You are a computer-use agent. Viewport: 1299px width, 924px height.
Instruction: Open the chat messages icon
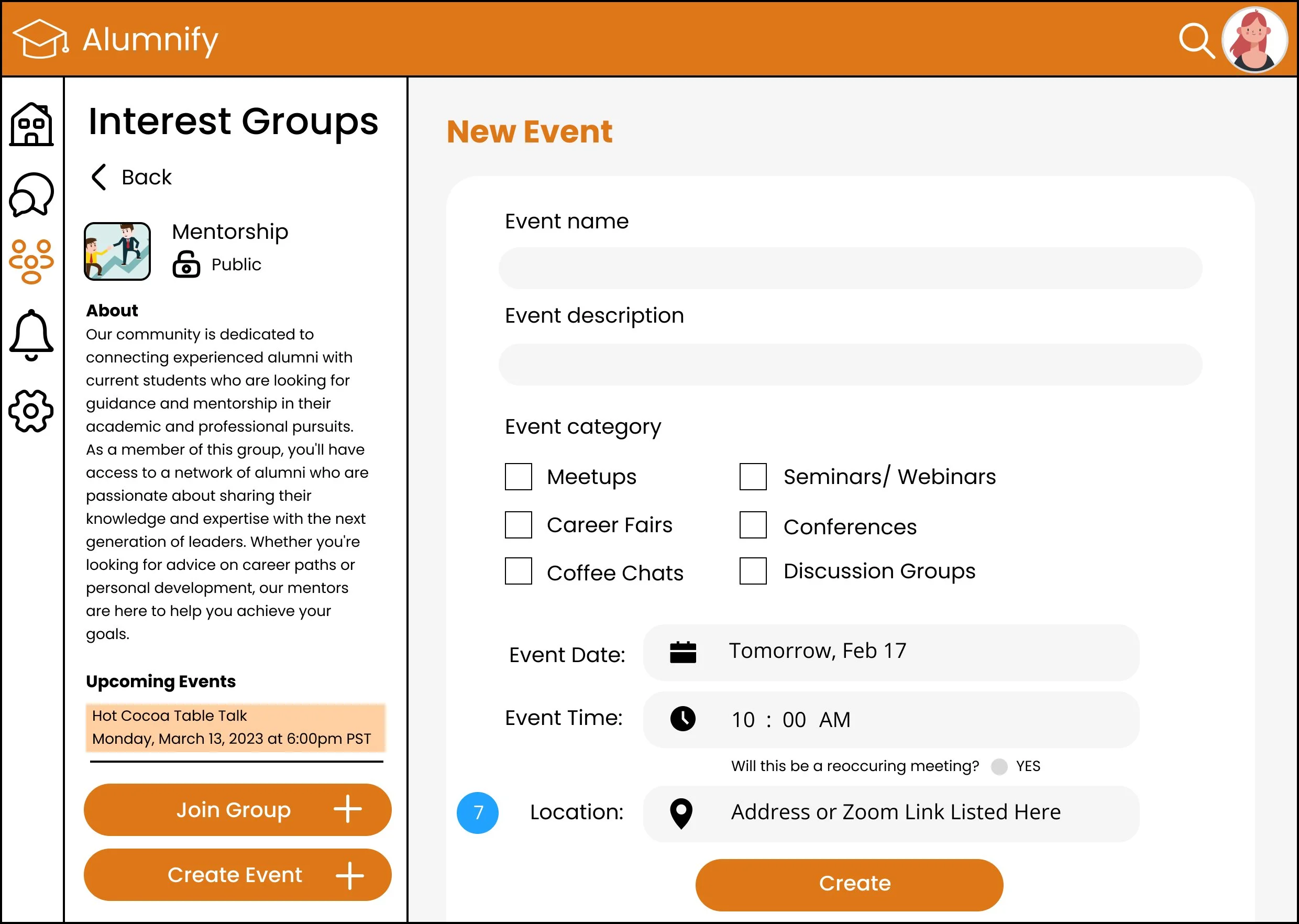(31, 194)
